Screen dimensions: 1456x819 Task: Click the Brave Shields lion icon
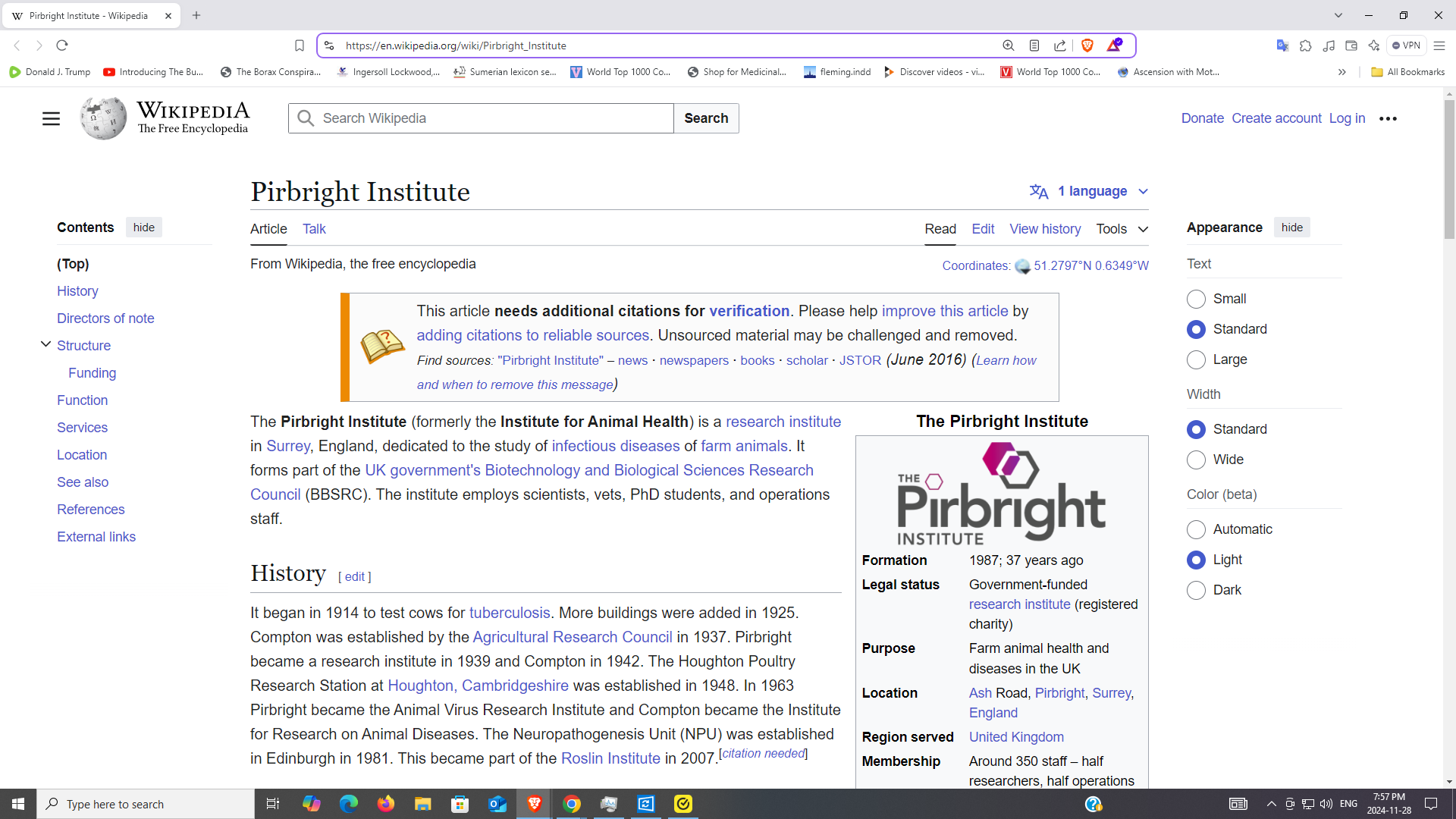coord(1087,45)
